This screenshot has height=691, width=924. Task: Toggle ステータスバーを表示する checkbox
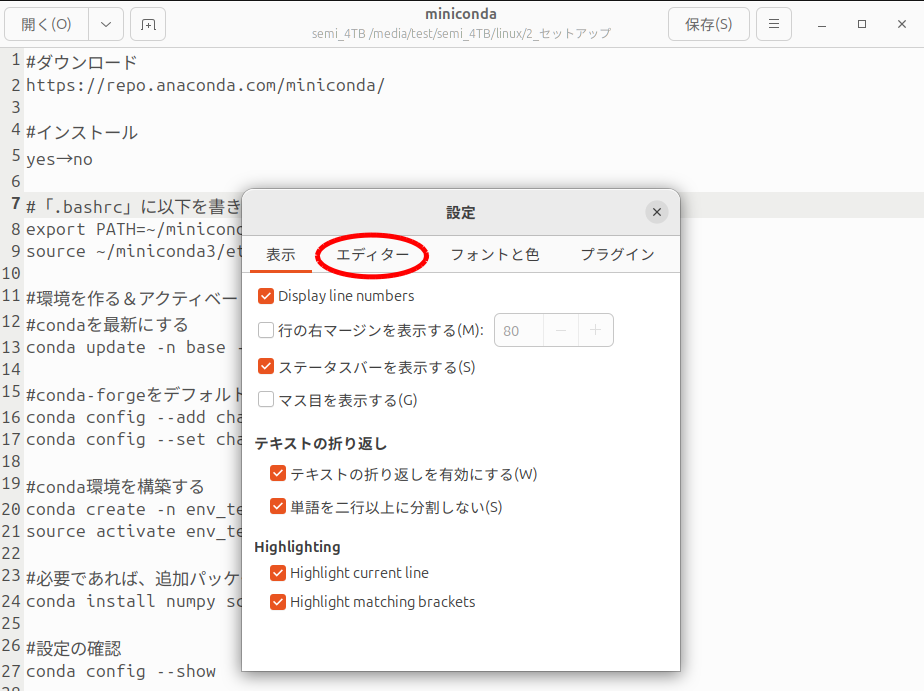(266, 366)
